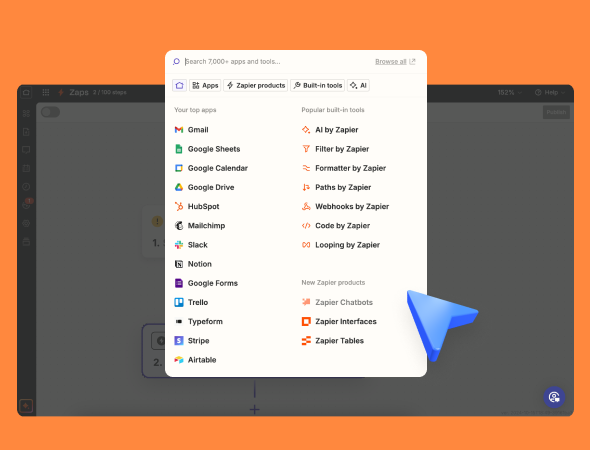This screenshot has height=450, width=590.
Task: Pick Slack from top apps
Action: [191, 245]
